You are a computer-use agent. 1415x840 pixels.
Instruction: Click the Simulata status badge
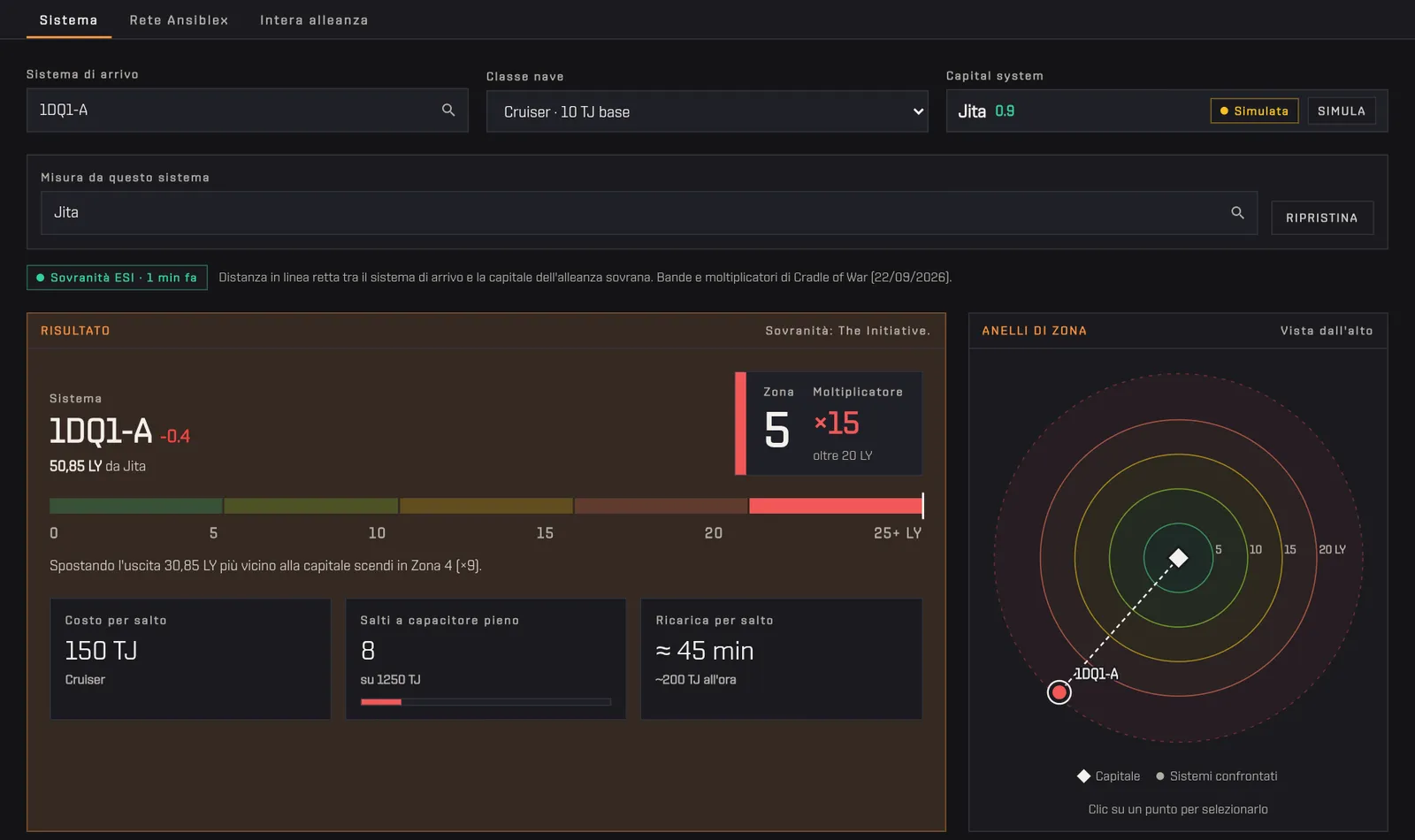point(1254,111)
